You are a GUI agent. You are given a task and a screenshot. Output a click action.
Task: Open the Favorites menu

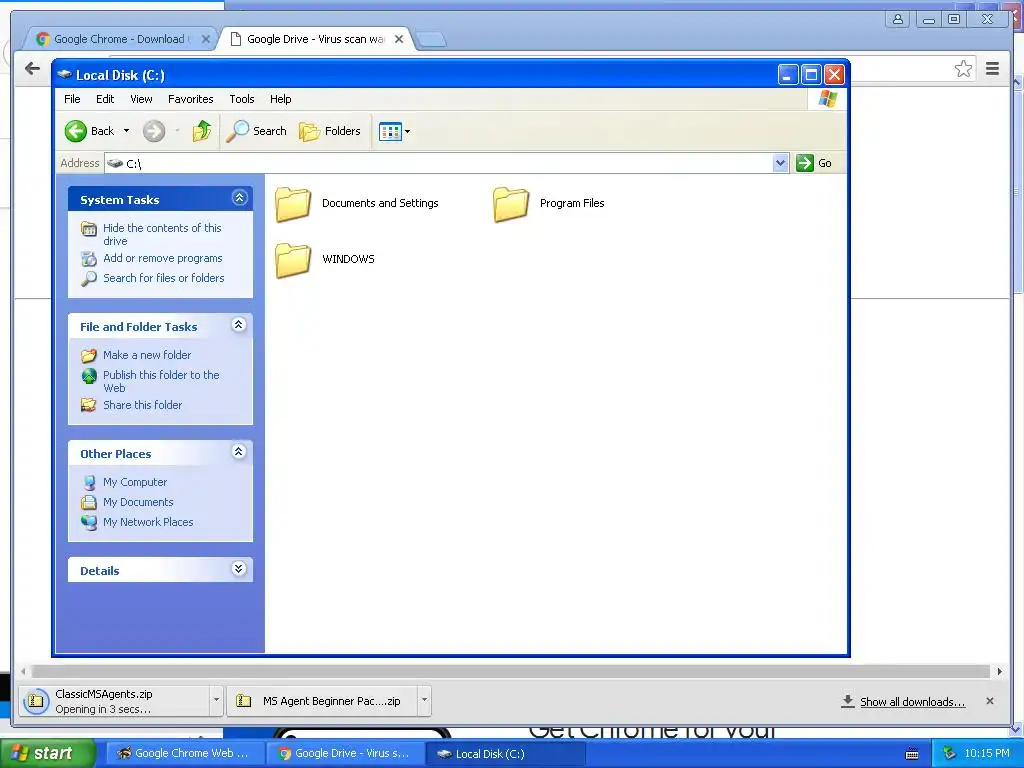point(191,99)
